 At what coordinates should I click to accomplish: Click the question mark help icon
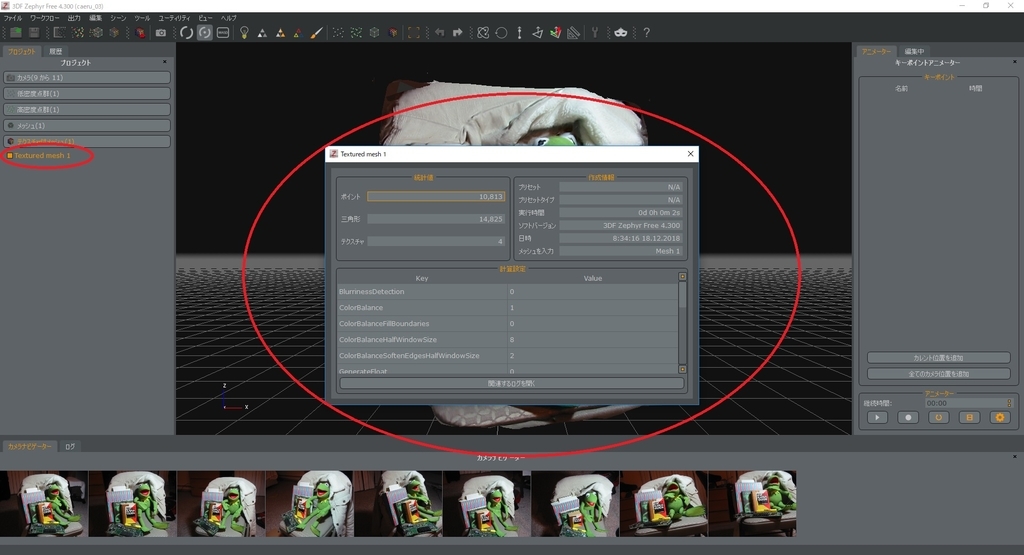click(647, 33)
